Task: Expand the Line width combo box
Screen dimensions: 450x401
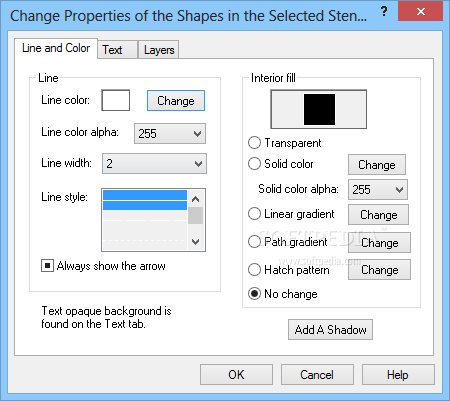Action: pyautogui.click(x=154, y=163)
